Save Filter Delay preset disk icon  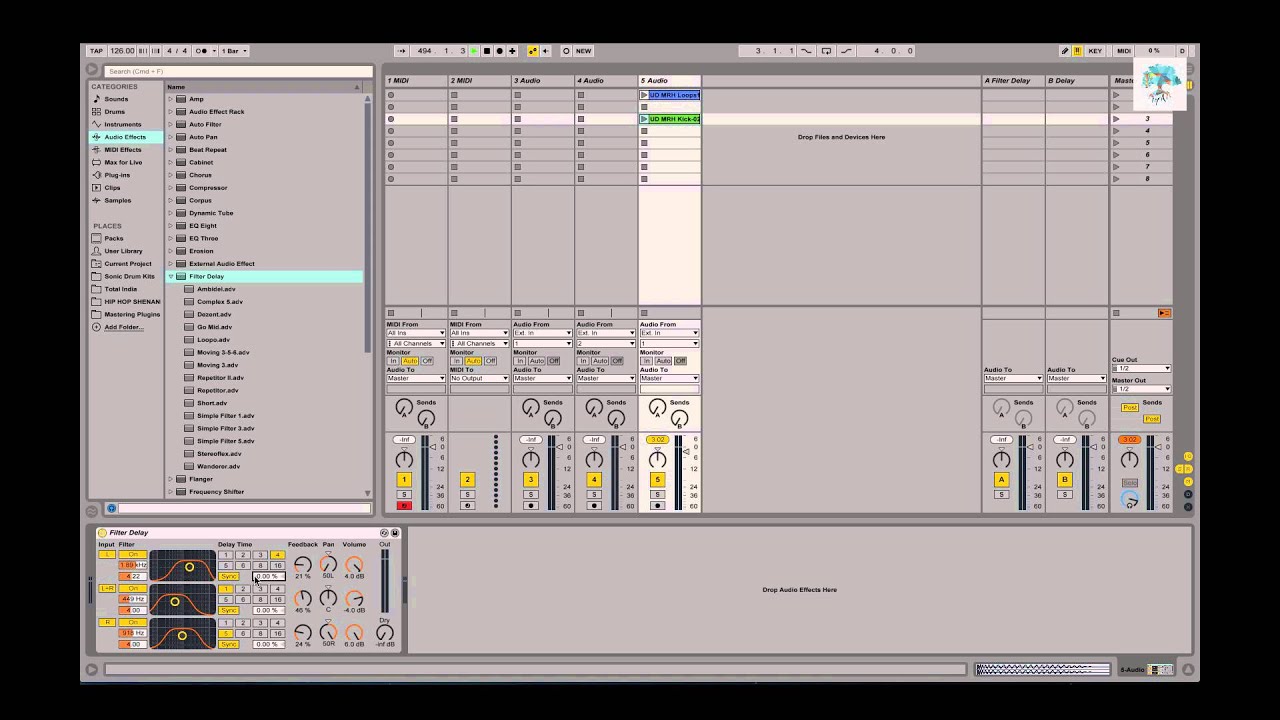(395, 533)
